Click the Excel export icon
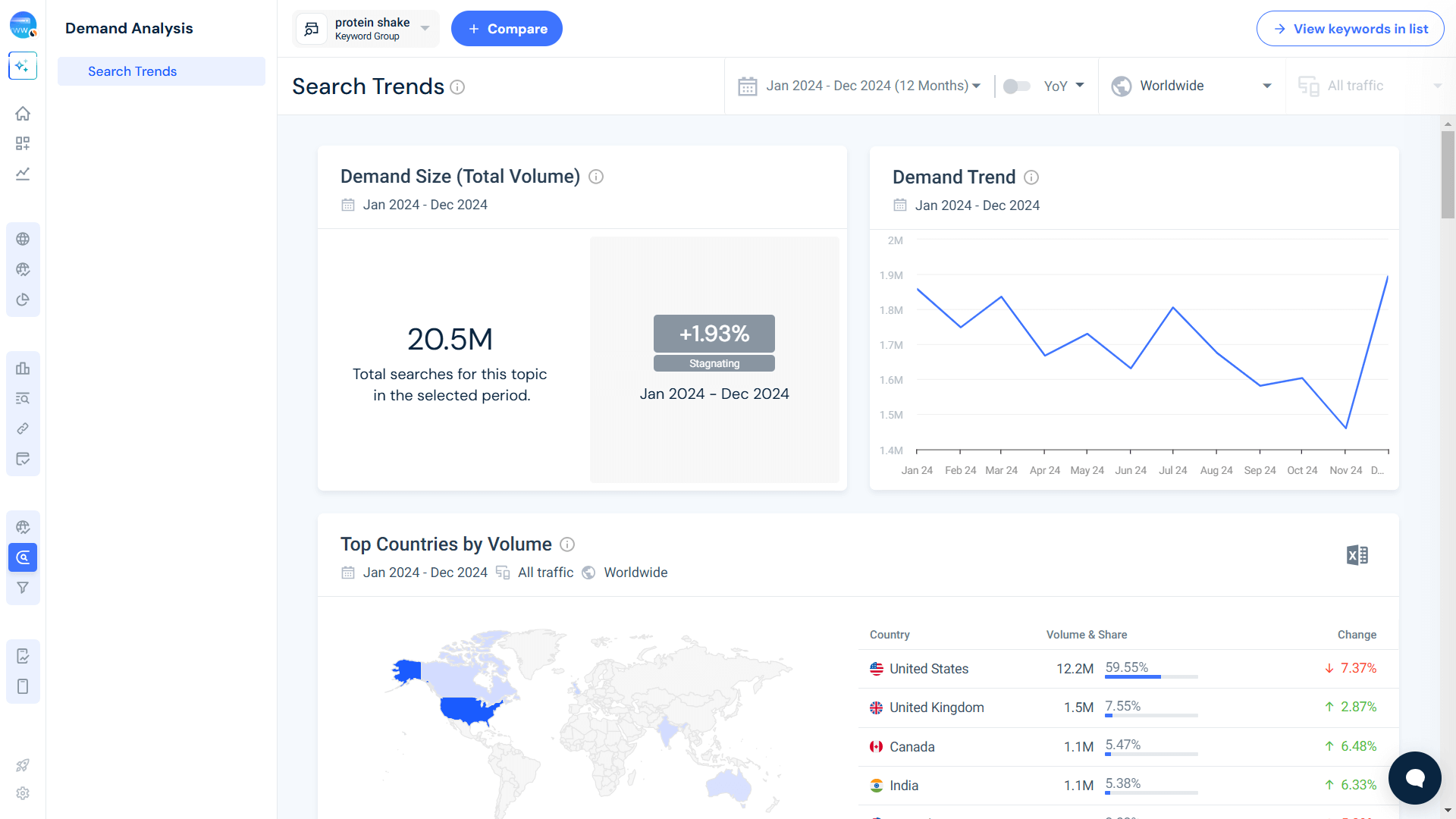 (1357, 555)
